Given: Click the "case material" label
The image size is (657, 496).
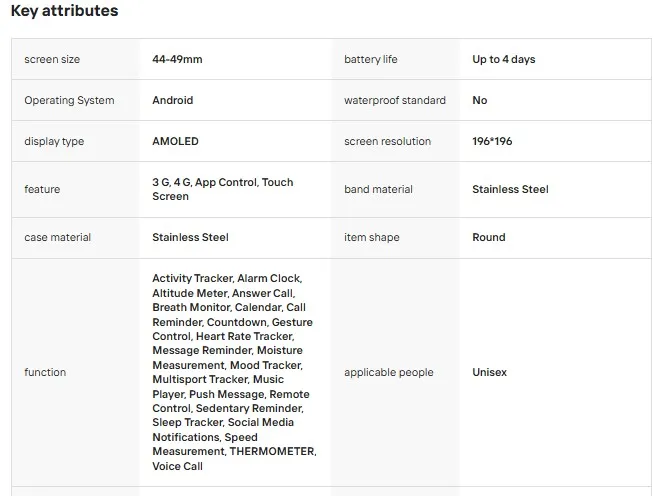Looking at the screenshot, I should tap(57, 238).
